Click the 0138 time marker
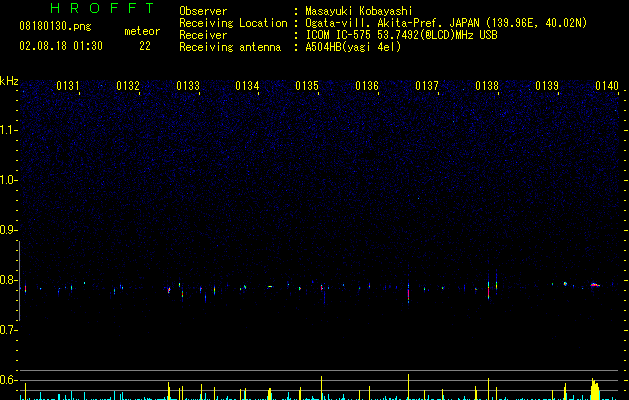The width and height of the screenshot is (629, 400). point(487,86)
